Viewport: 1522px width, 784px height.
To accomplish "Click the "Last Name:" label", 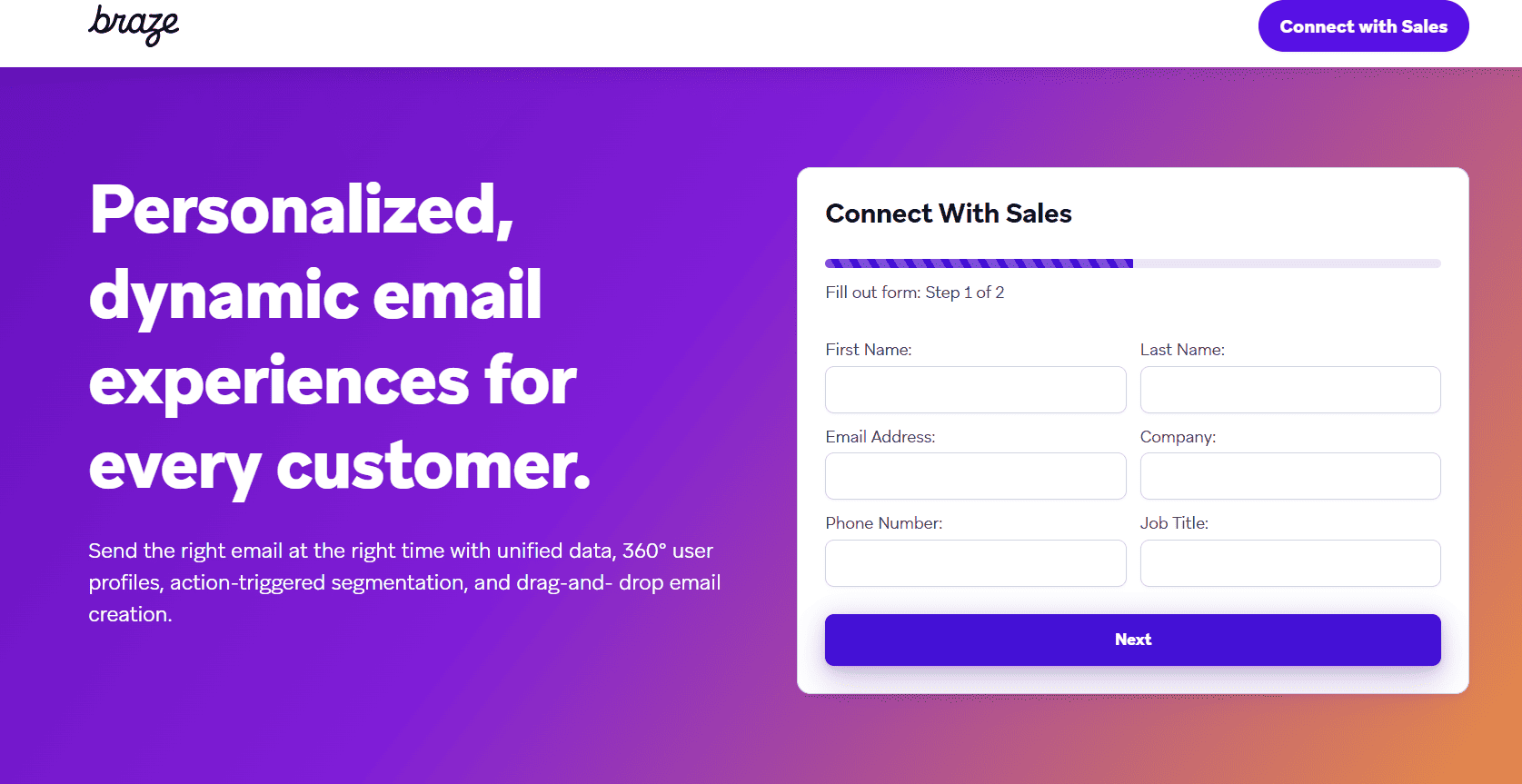I will [x=1181, y=350].
